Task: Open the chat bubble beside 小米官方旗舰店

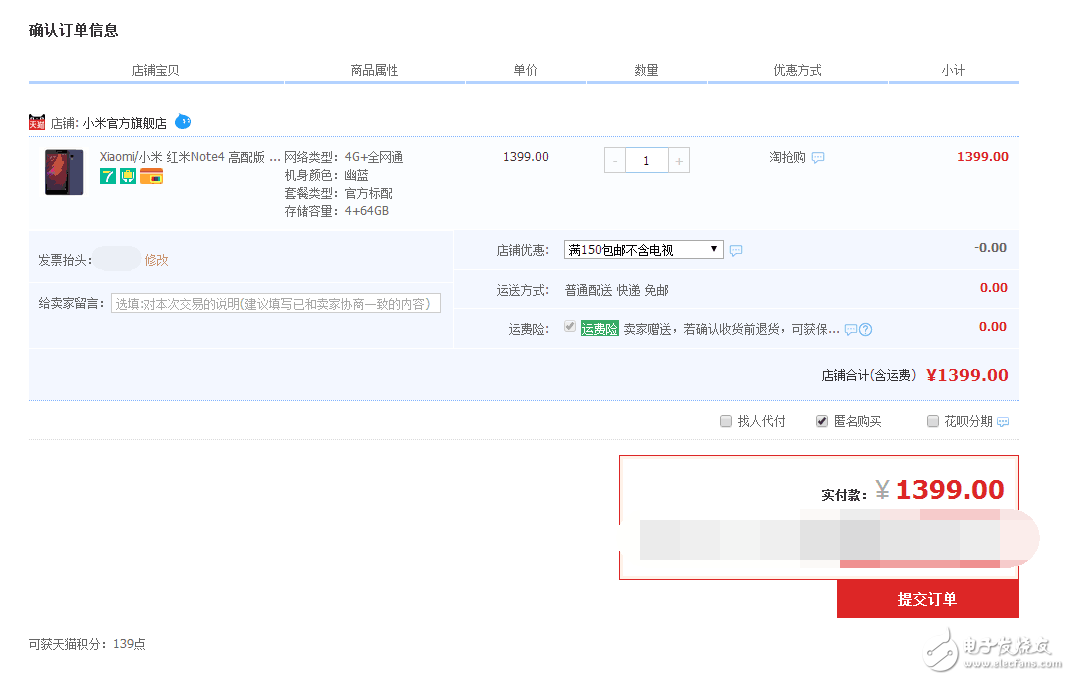Action: pos(183,121)
